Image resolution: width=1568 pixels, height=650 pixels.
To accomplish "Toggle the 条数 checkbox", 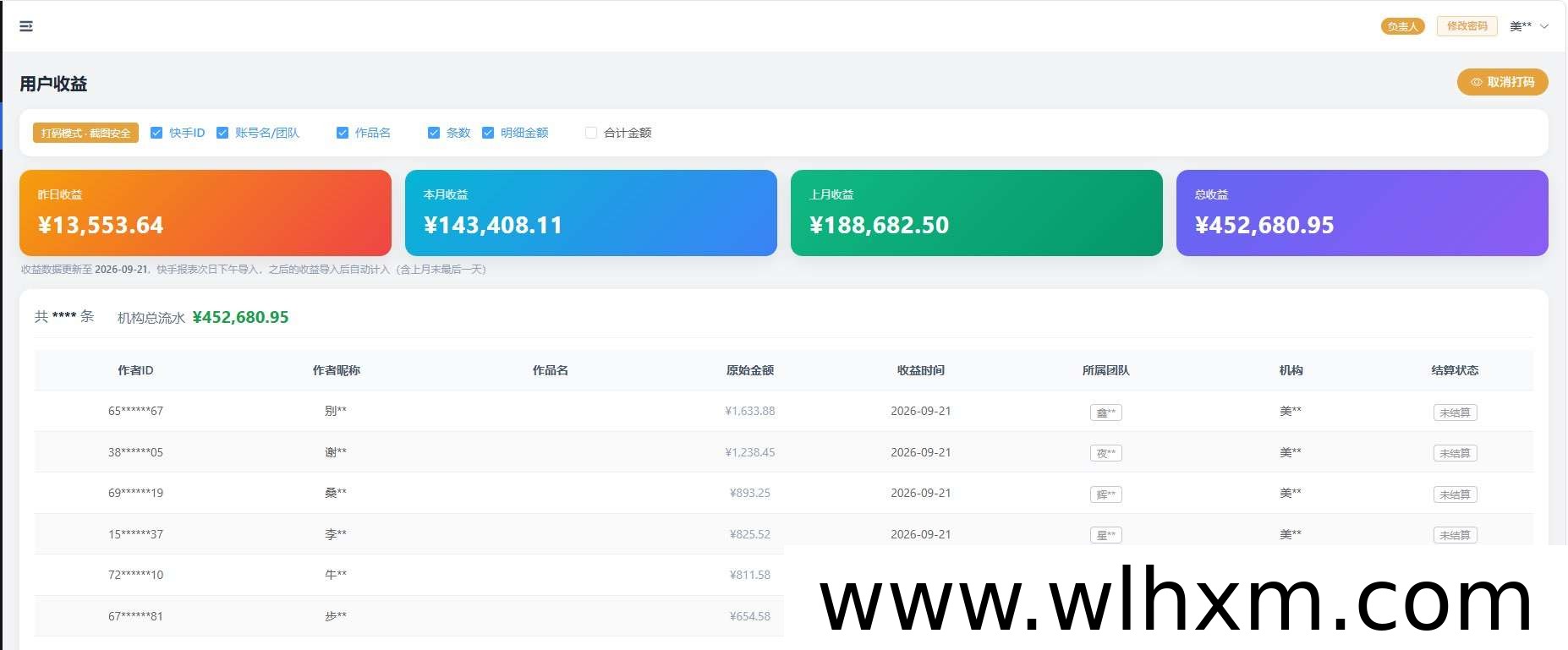I will 434,133.
